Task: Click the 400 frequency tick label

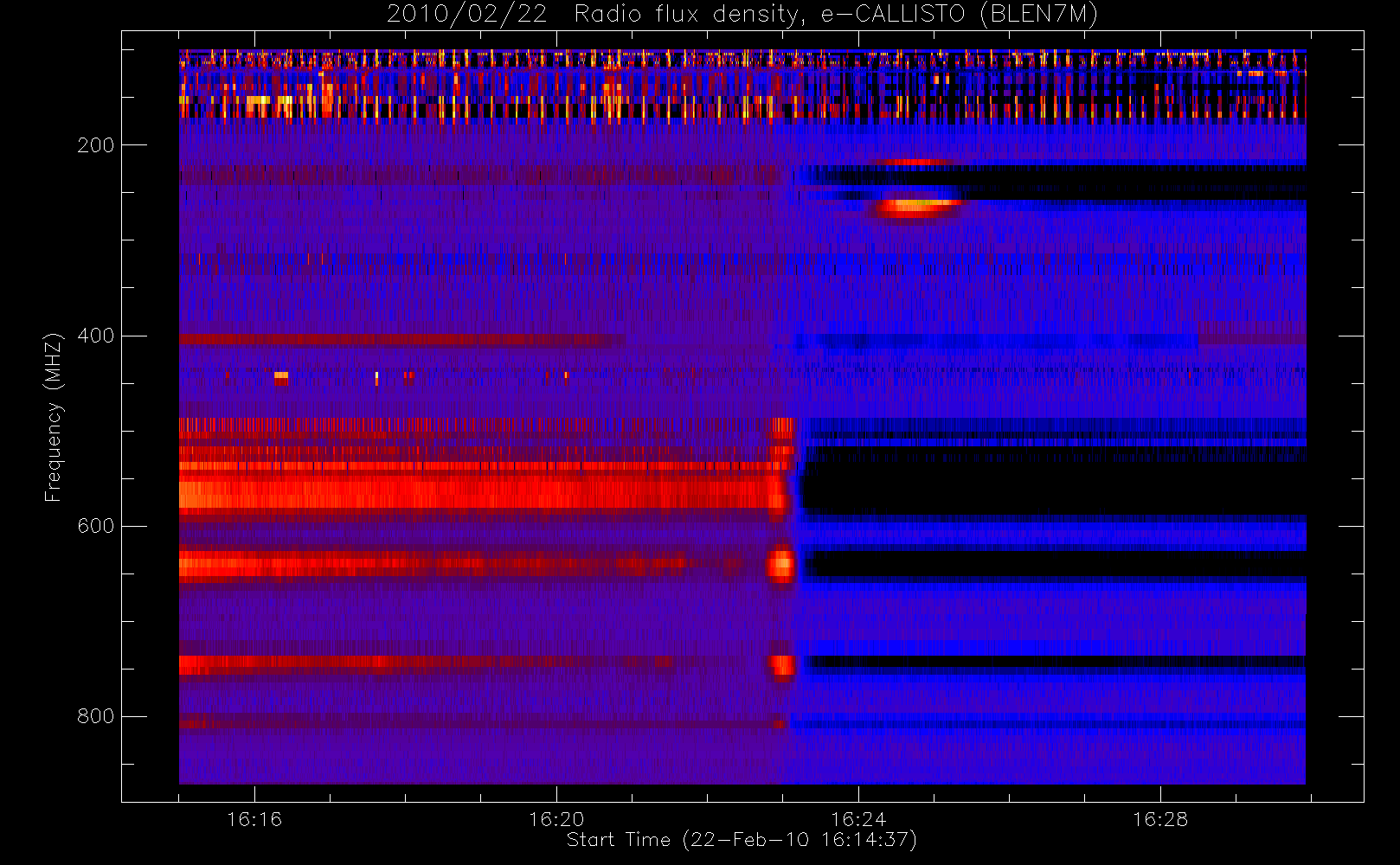Action: [x=95, y=336]
